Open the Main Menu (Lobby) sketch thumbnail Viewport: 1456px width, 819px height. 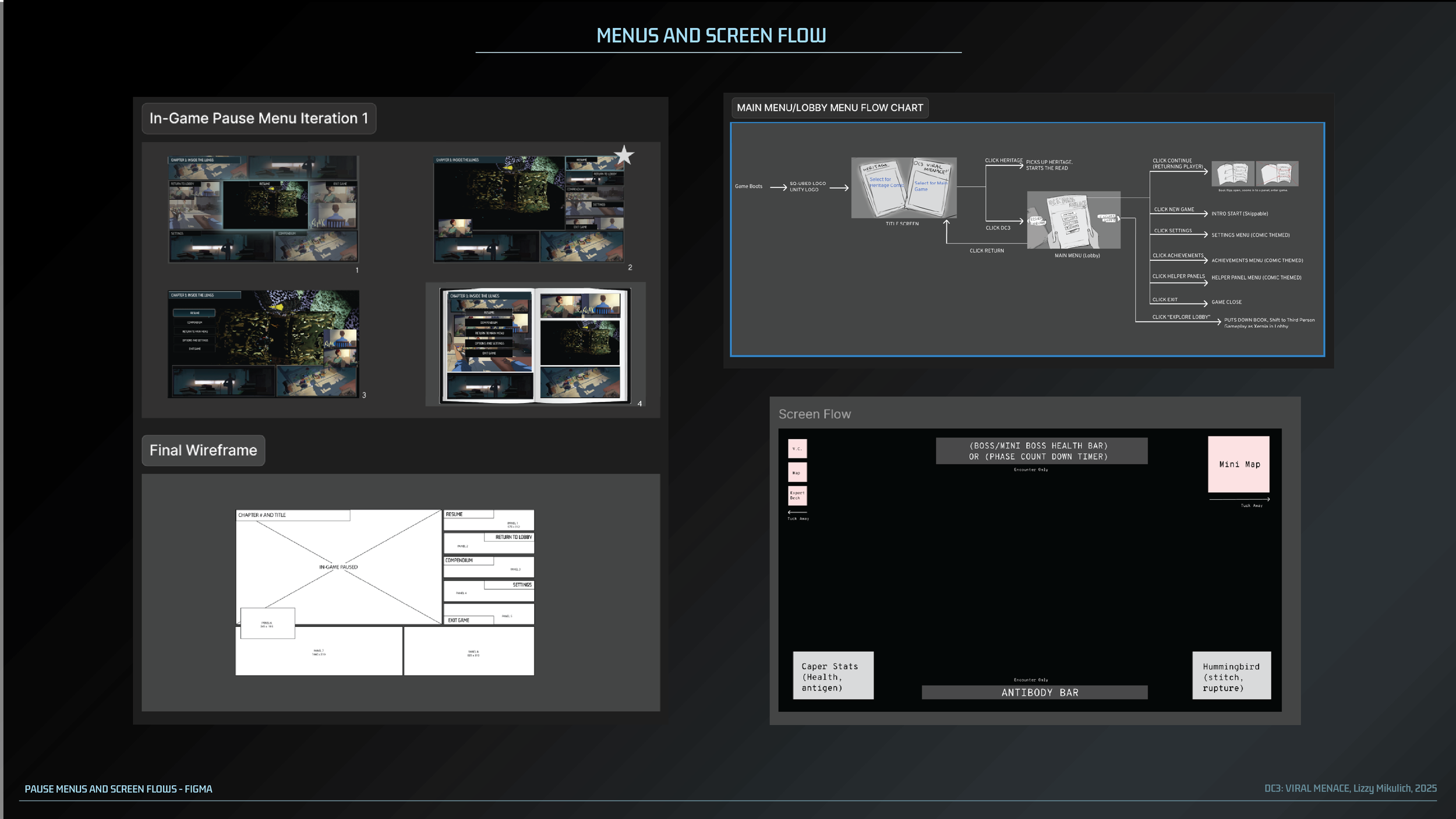click(1073, 220)
